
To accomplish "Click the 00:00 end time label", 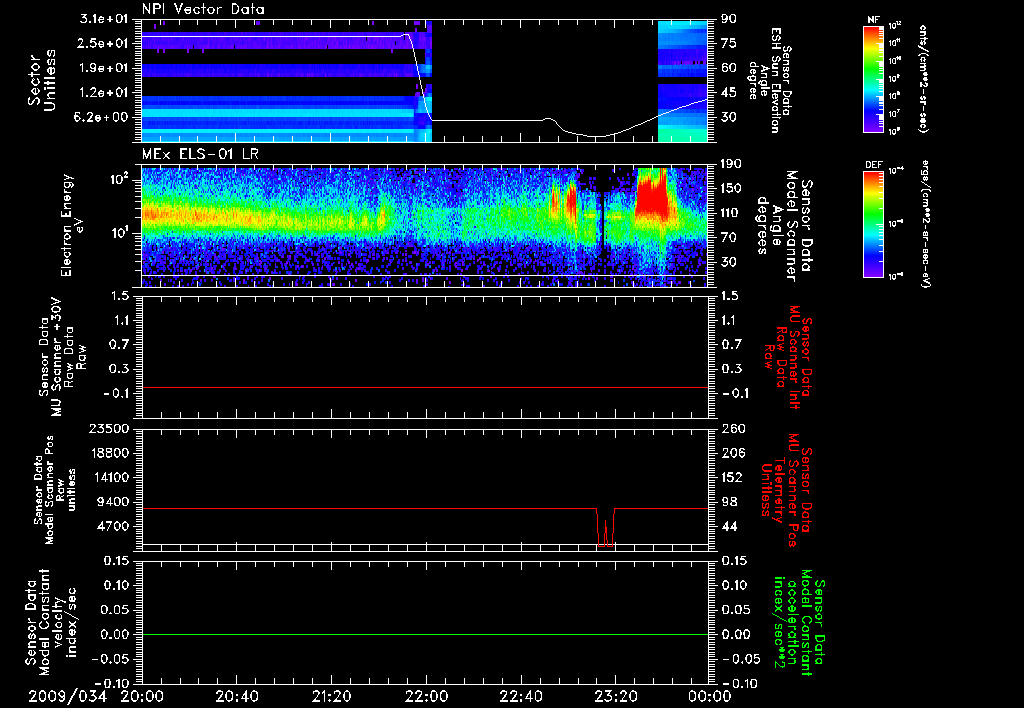I will point(710,696).
